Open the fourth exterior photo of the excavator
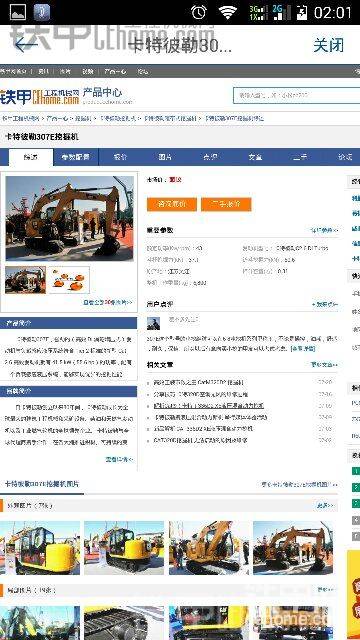The height and width of the screenshot is (640, 360). click(293, 548)
